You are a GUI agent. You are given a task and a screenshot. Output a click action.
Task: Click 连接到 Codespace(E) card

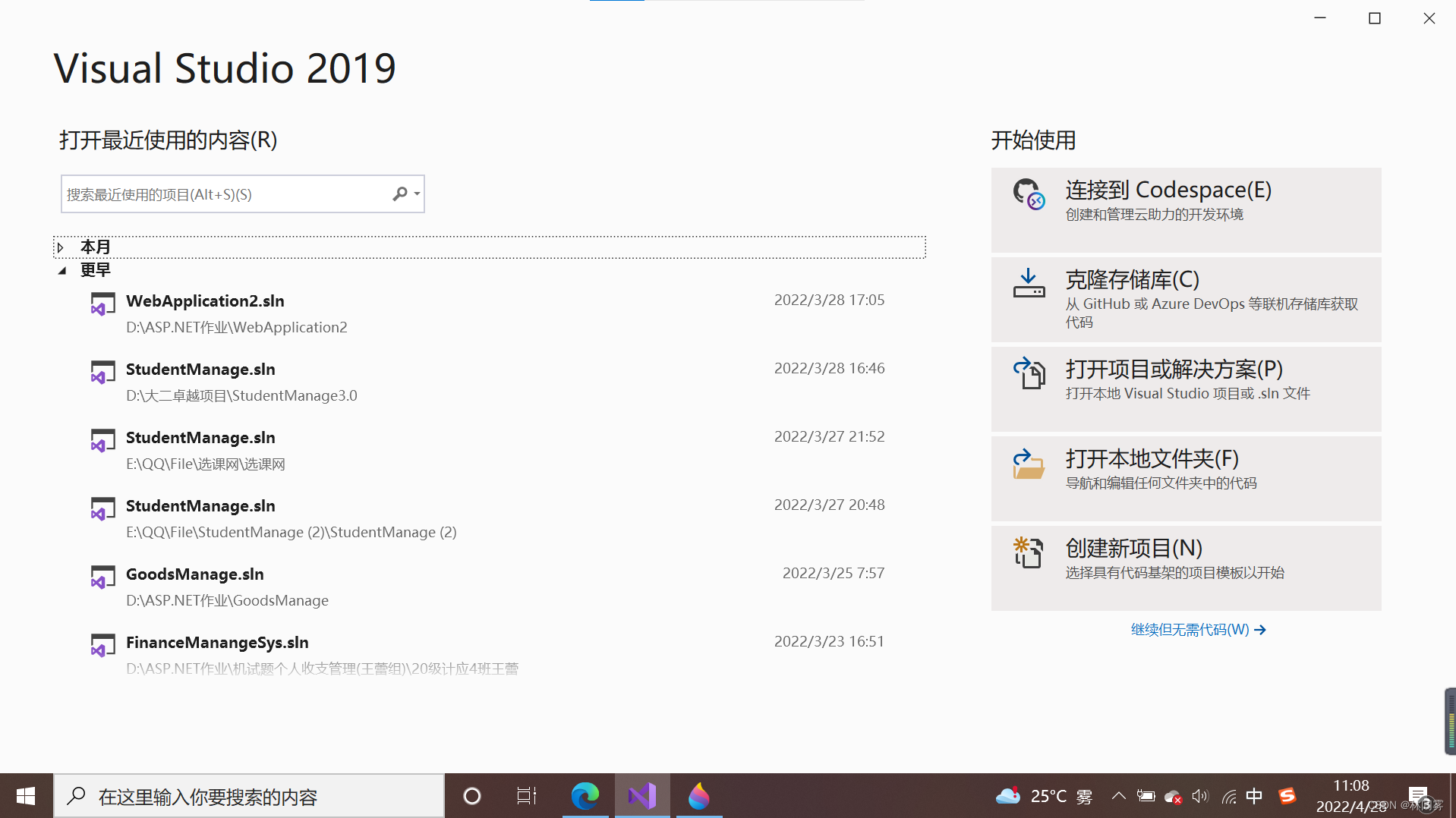click(1186, 209)
